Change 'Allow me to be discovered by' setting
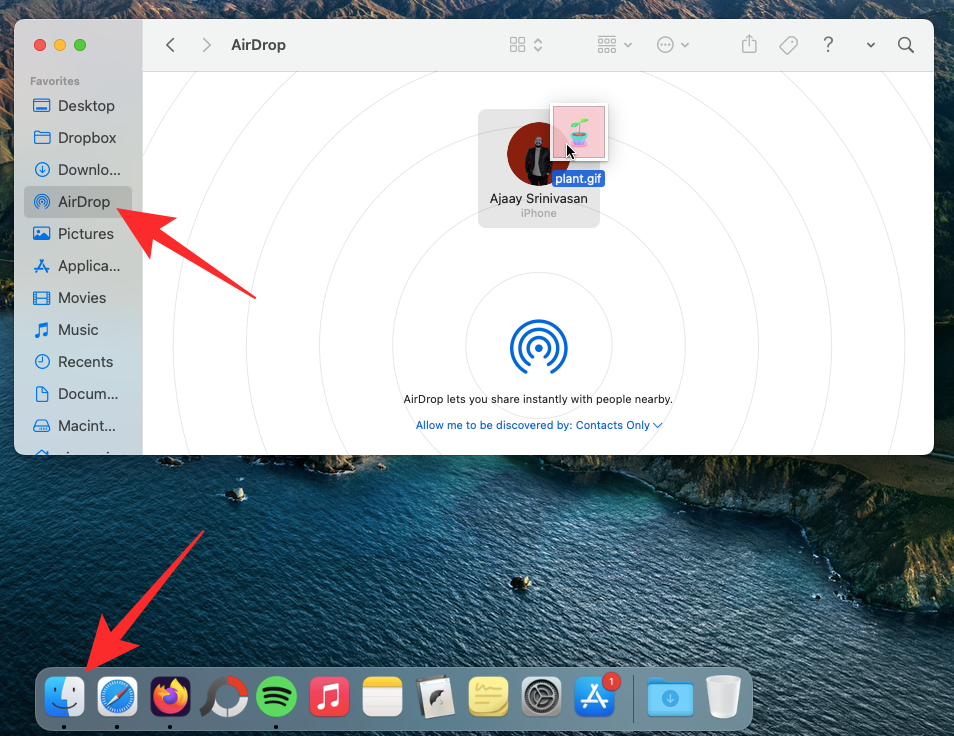The width and height of the screenshot is (954, 736). pyautogui.click(x=539, y=425)
